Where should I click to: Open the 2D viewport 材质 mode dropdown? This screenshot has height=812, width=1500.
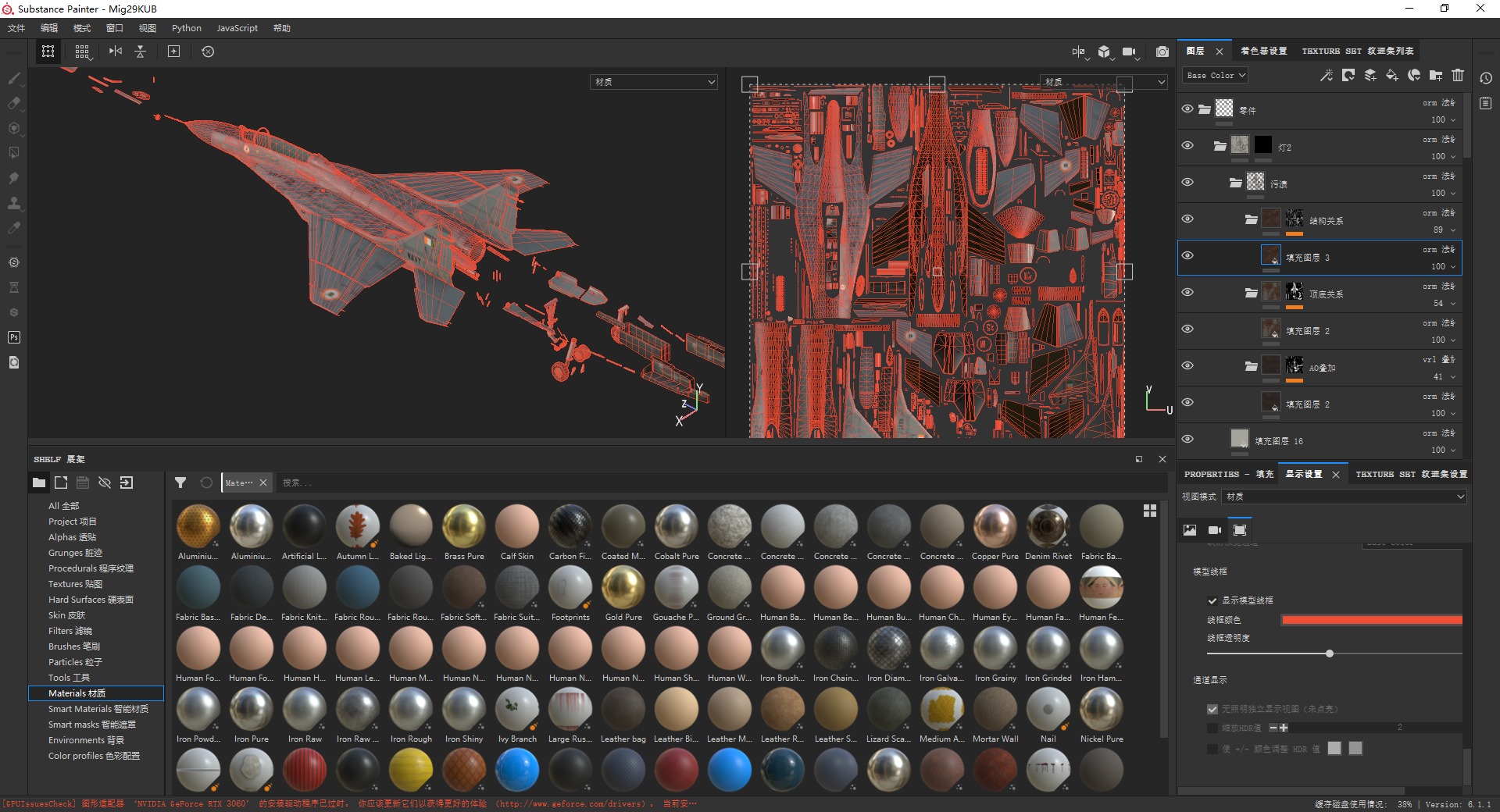click(1103, 82)
